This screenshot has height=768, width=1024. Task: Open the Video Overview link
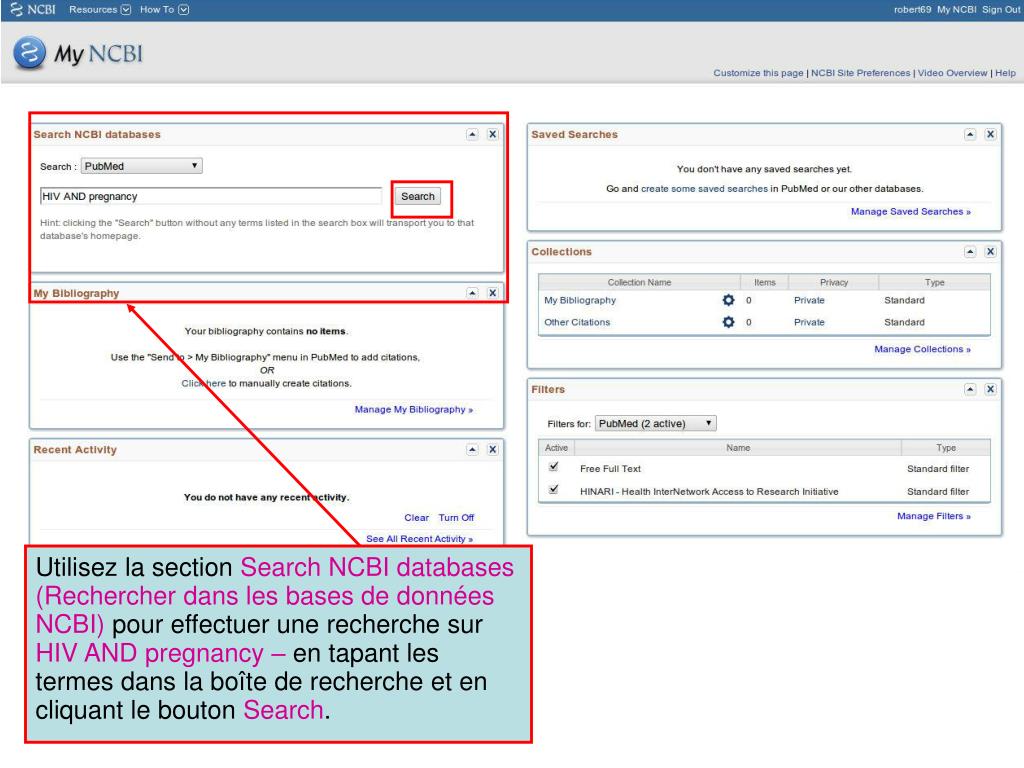(x=952, y=72)
